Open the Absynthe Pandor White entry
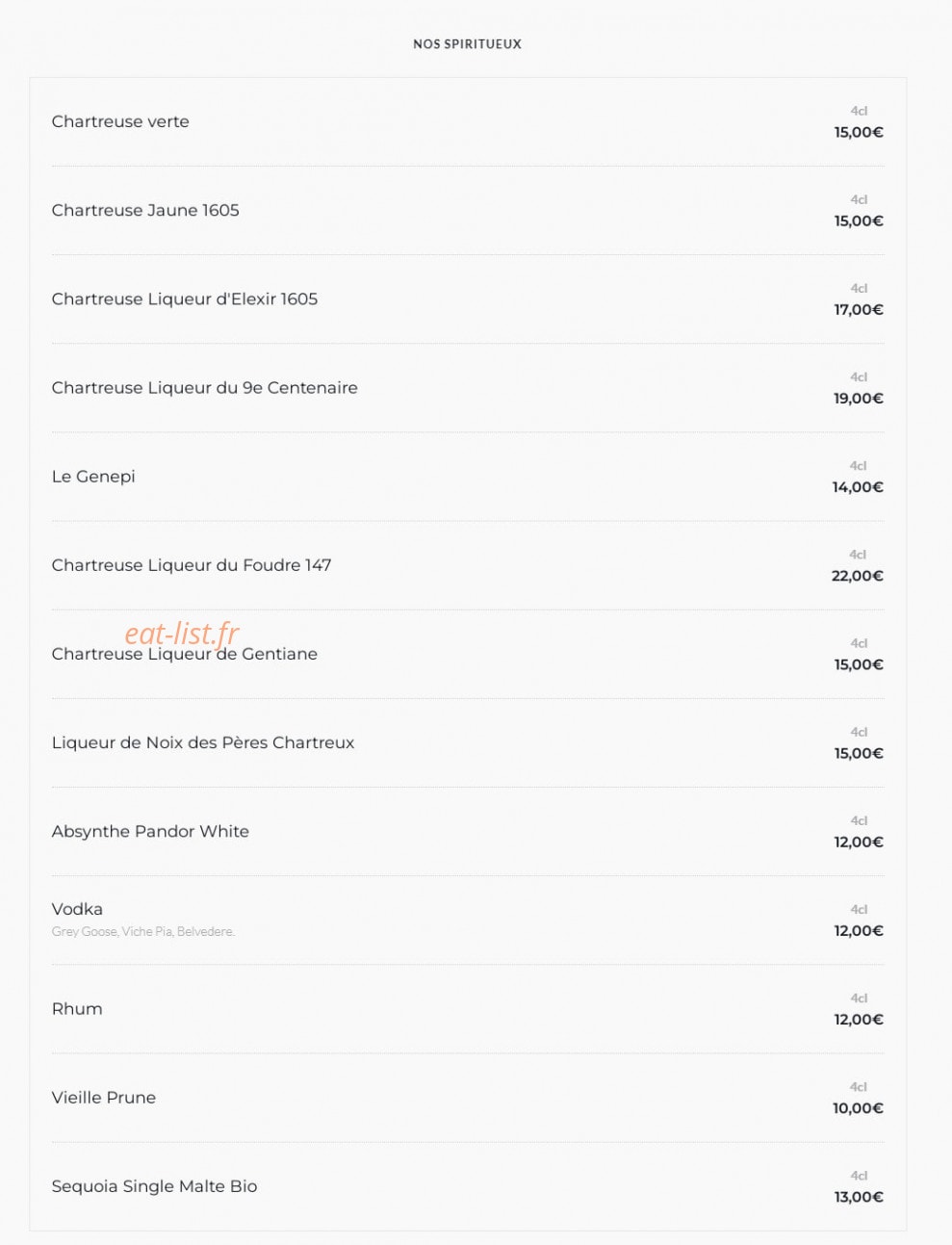952x1245 pixels. click(x=150, y=831)
